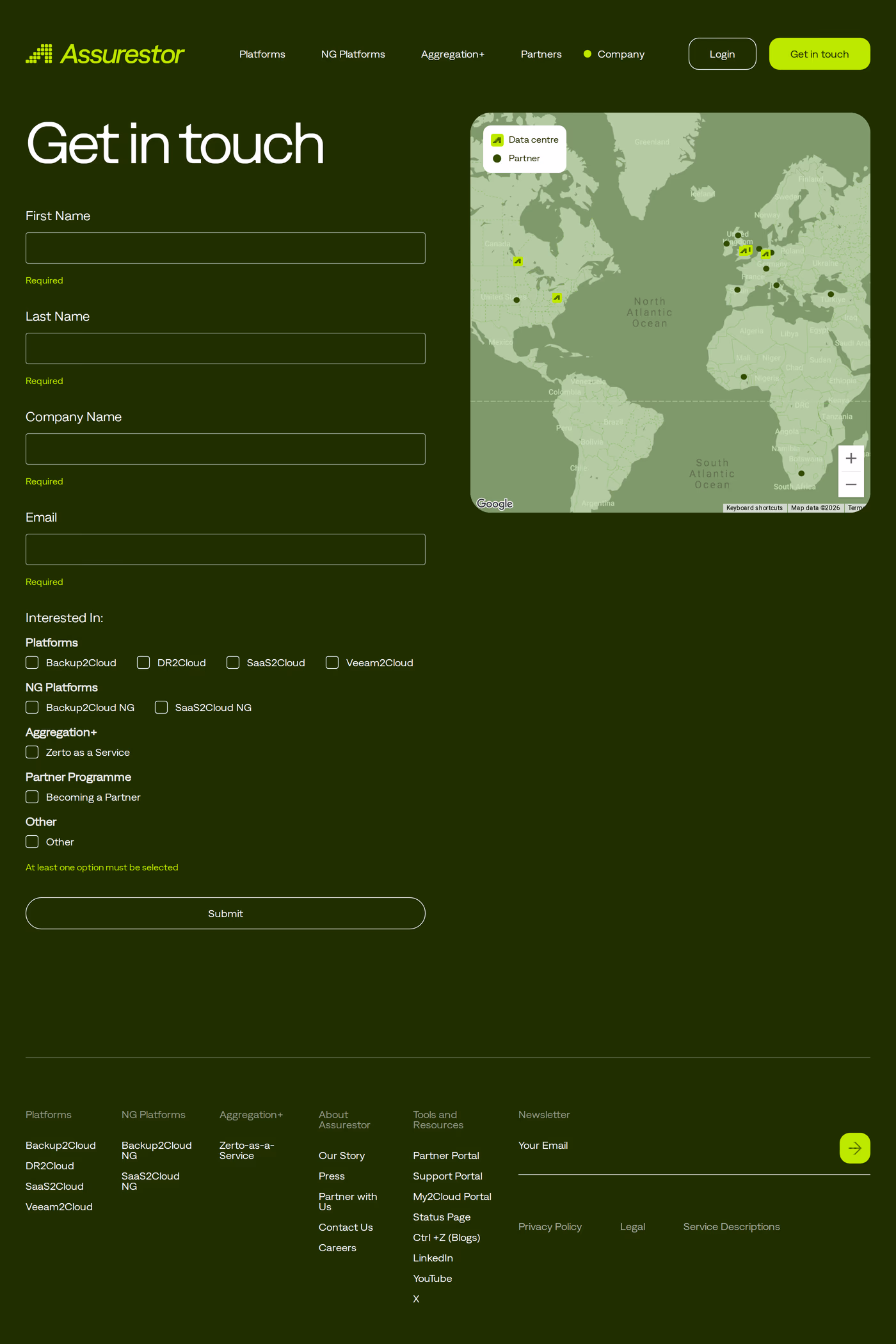Focus the Company Name field
Viewport: 896px width, 1344px height.
coord(225,449)
